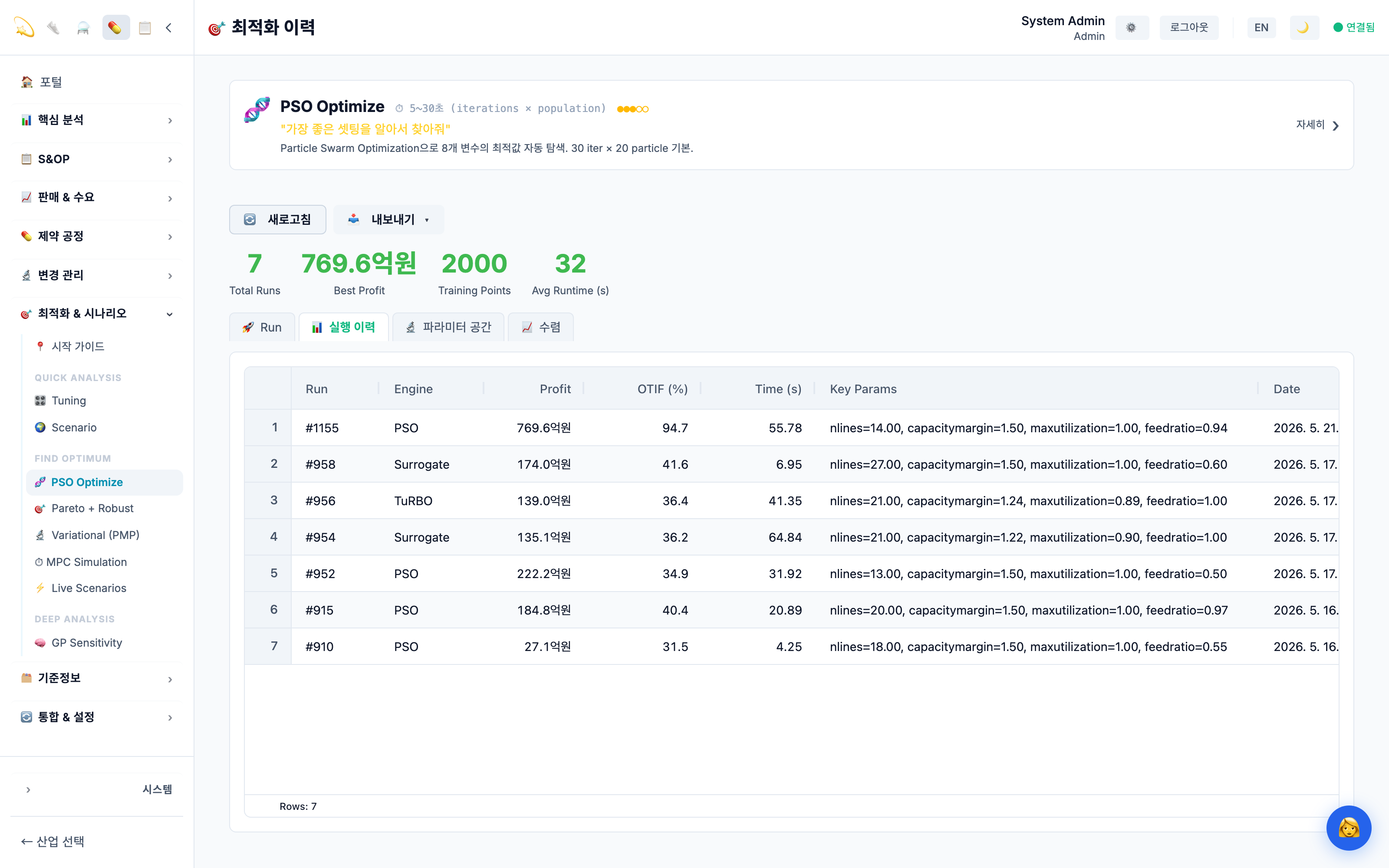Screen dimensions: 1389x868
Task: Open the 시작 가이드 item
Action: point(105,346)
